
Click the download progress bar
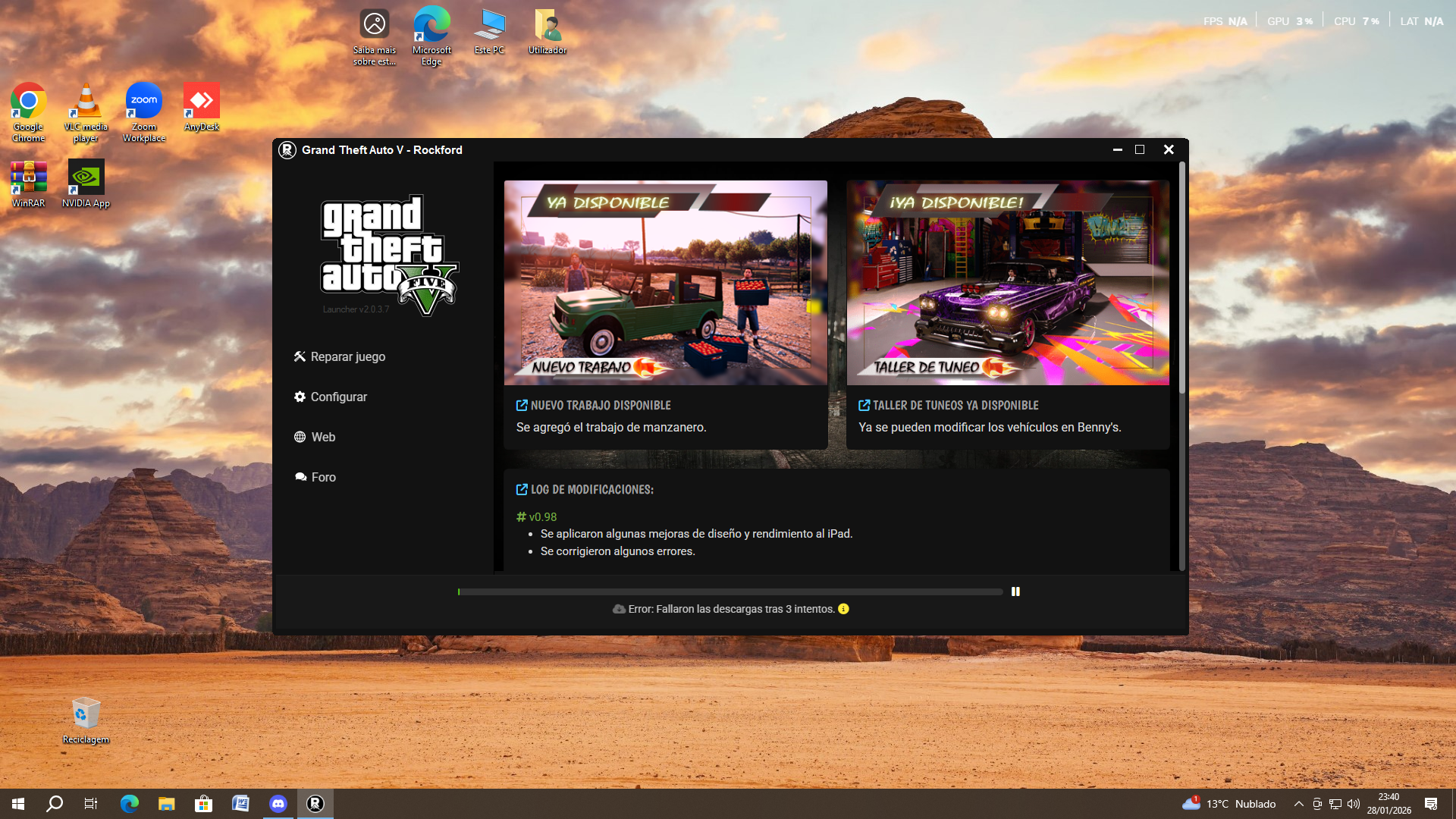pos(730,591)
